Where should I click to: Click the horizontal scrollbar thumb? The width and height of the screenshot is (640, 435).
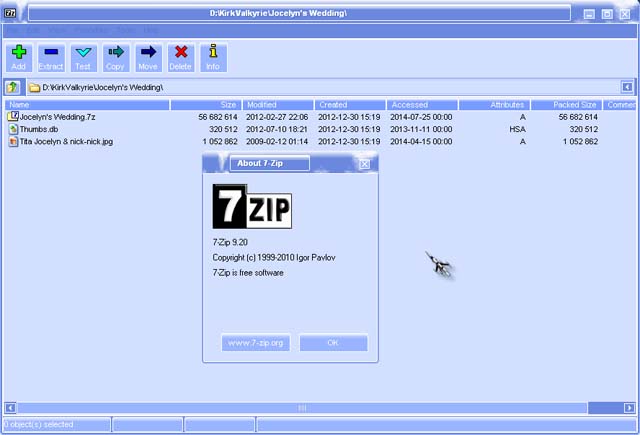click(x=302, y=408)
